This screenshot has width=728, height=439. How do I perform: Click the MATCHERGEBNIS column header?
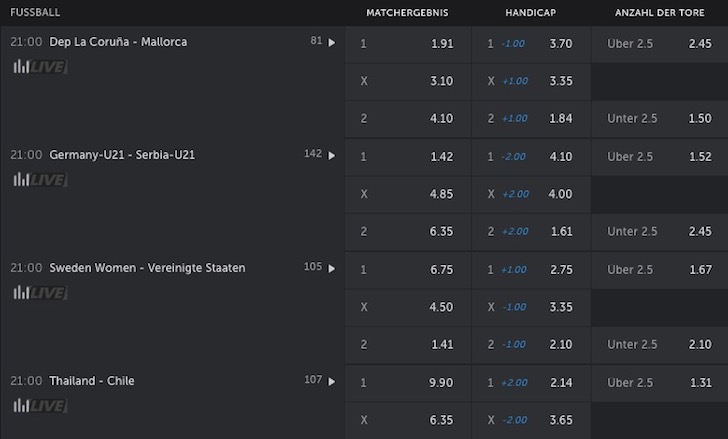coord(407,13)
